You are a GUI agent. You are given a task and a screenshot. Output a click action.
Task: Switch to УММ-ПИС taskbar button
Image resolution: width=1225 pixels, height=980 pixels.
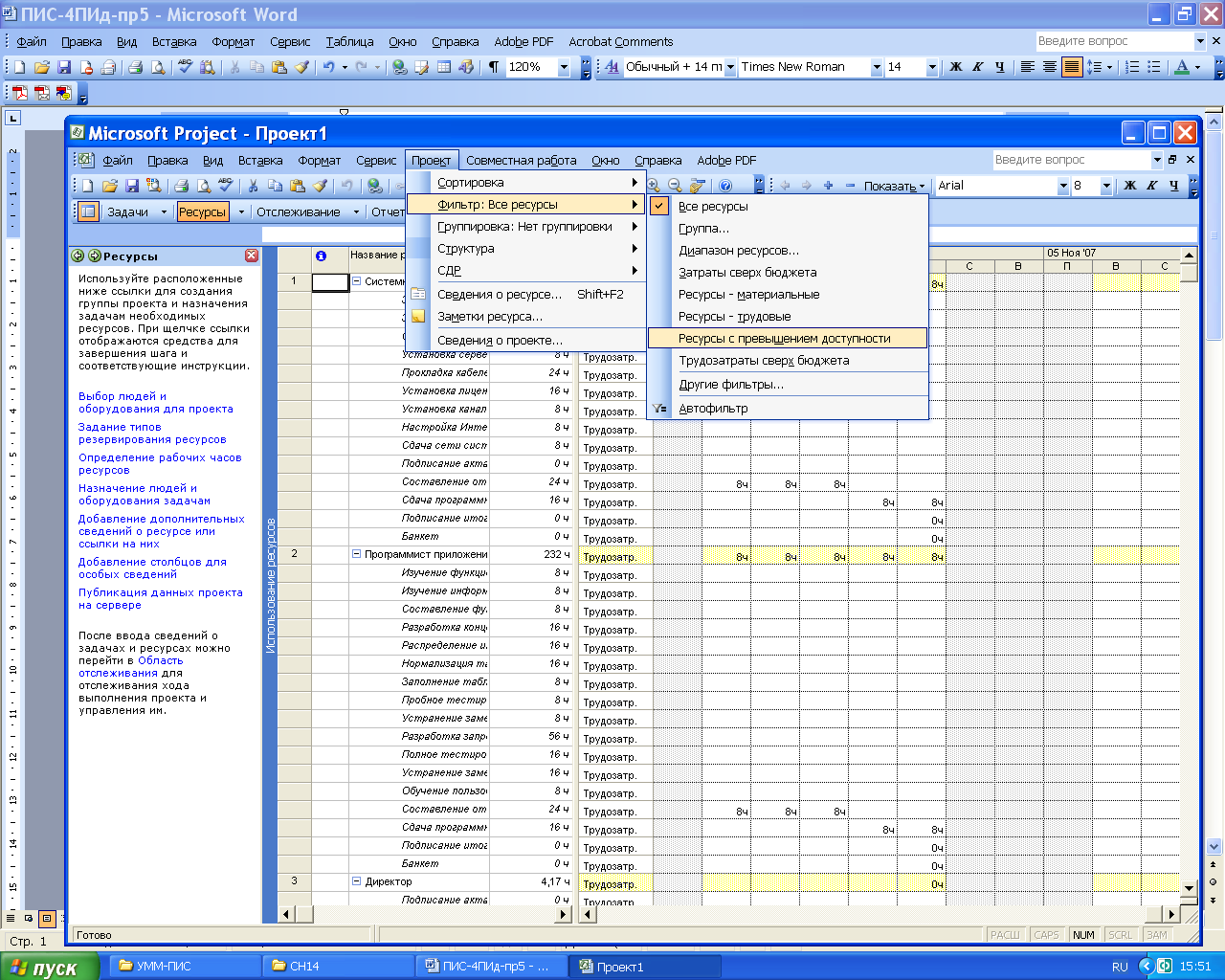click(x=185, y=966)
